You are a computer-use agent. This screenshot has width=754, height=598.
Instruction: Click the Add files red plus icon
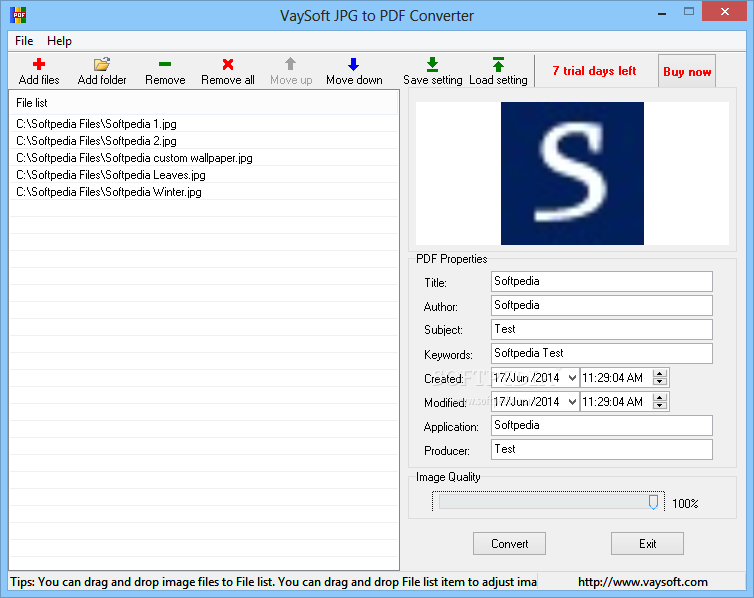click(39, 64)
